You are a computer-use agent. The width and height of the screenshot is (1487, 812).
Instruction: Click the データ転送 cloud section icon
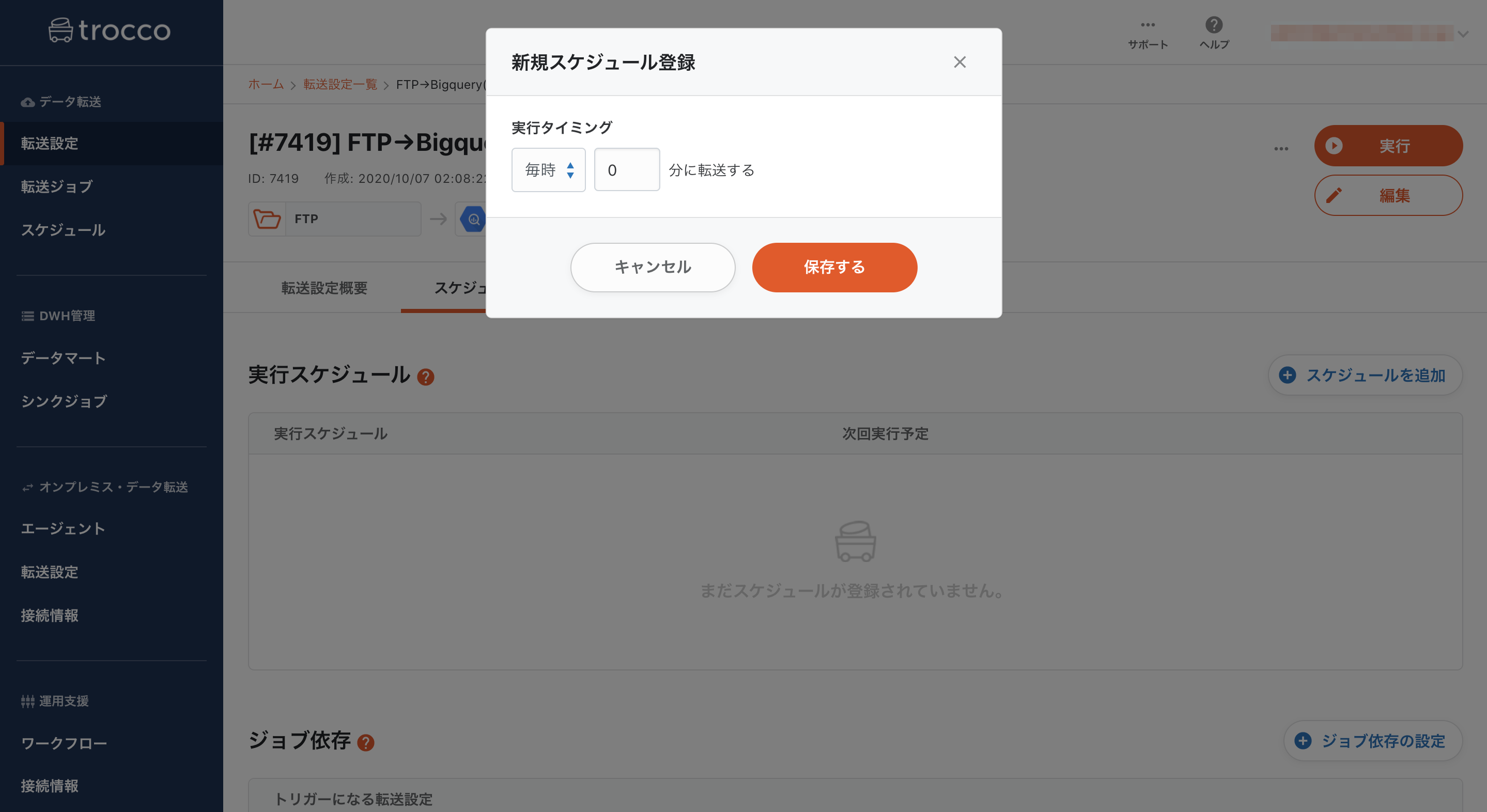(x=27, y=102)
